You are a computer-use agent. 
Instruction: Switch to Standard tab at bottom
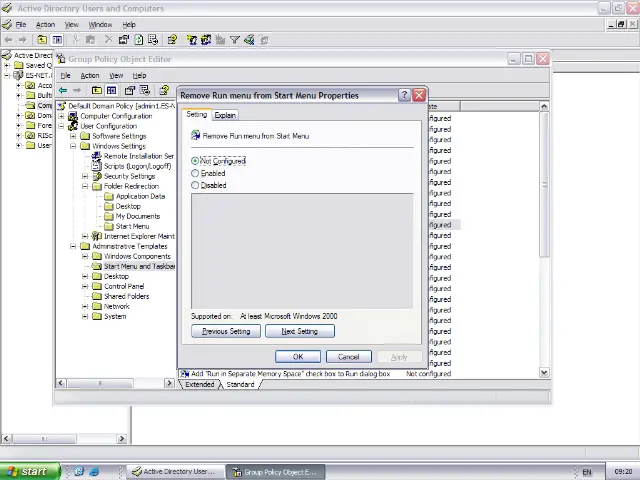240,384
